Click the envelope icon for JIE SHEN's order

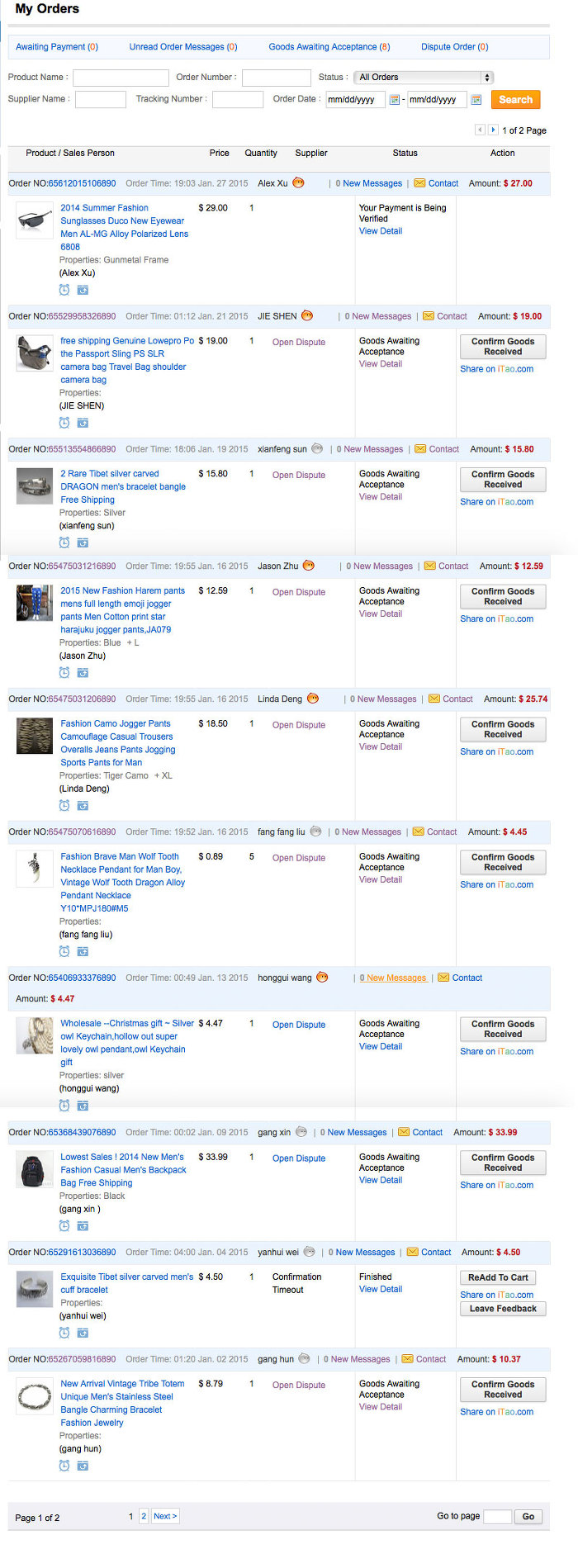pos(428,316)
